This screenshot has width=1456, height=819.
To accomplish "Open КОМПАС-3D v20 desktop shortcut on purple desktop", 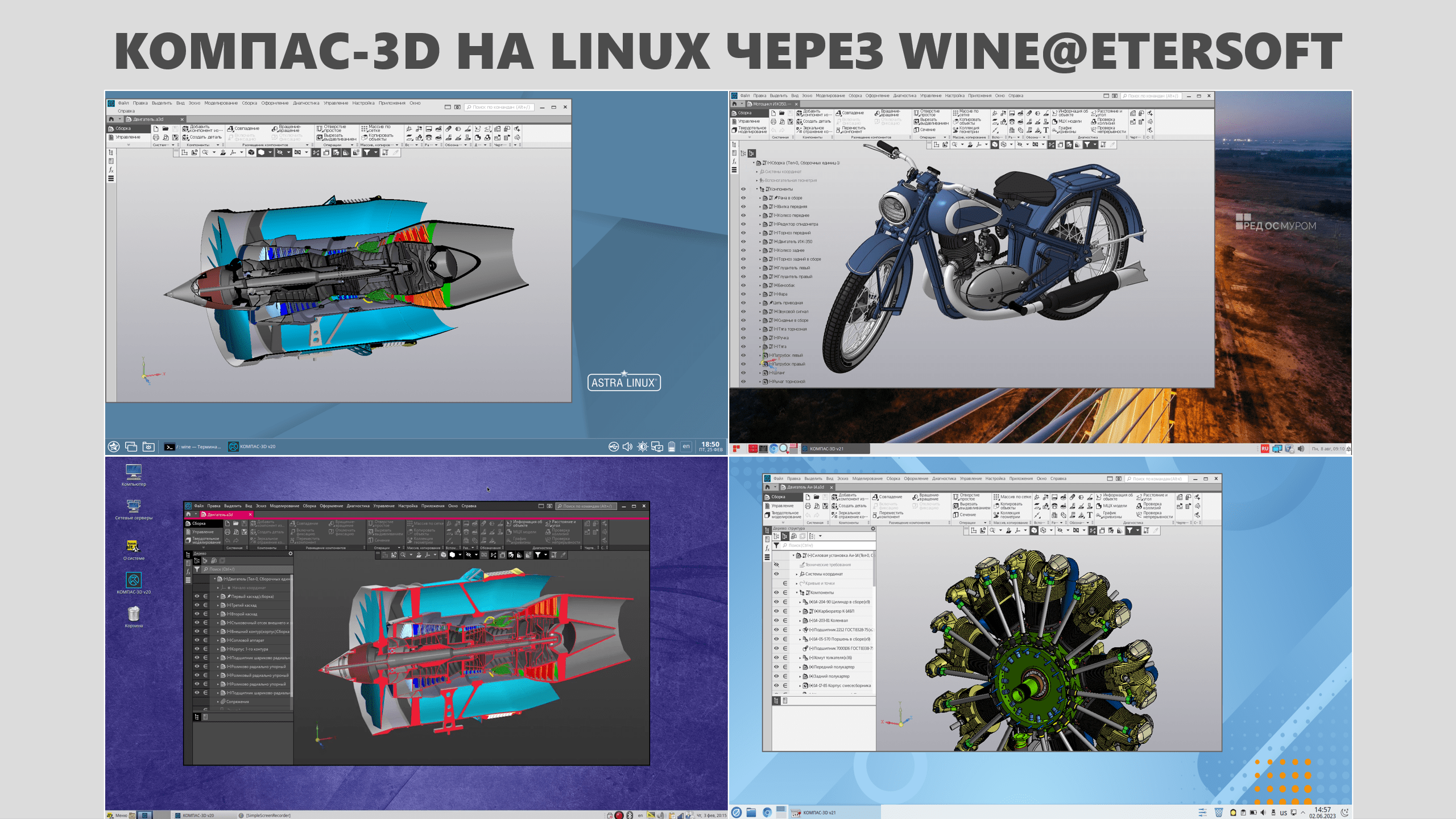I will click(134, 583).
